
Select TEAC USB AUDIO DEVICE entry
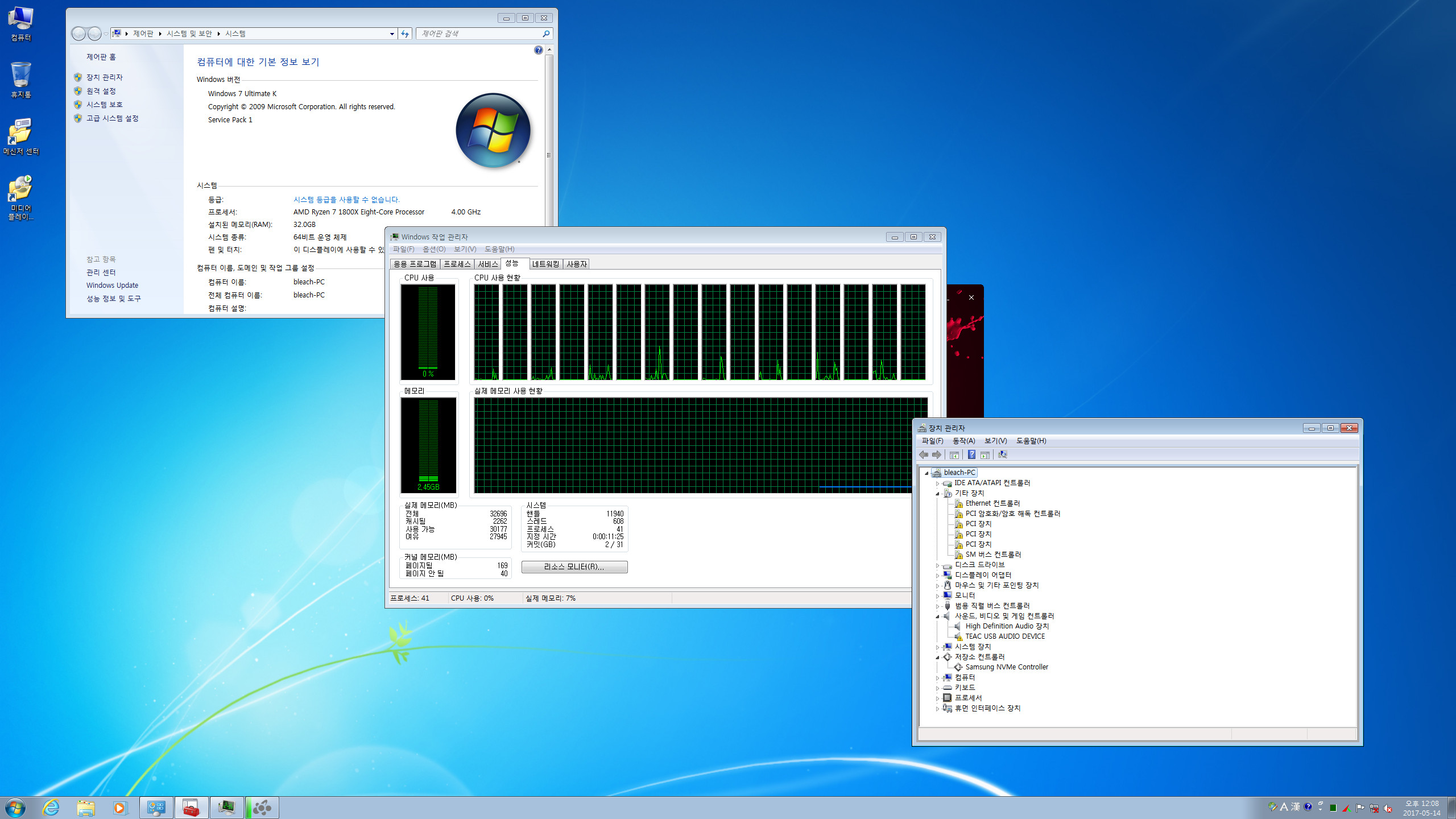[1004, 636]
